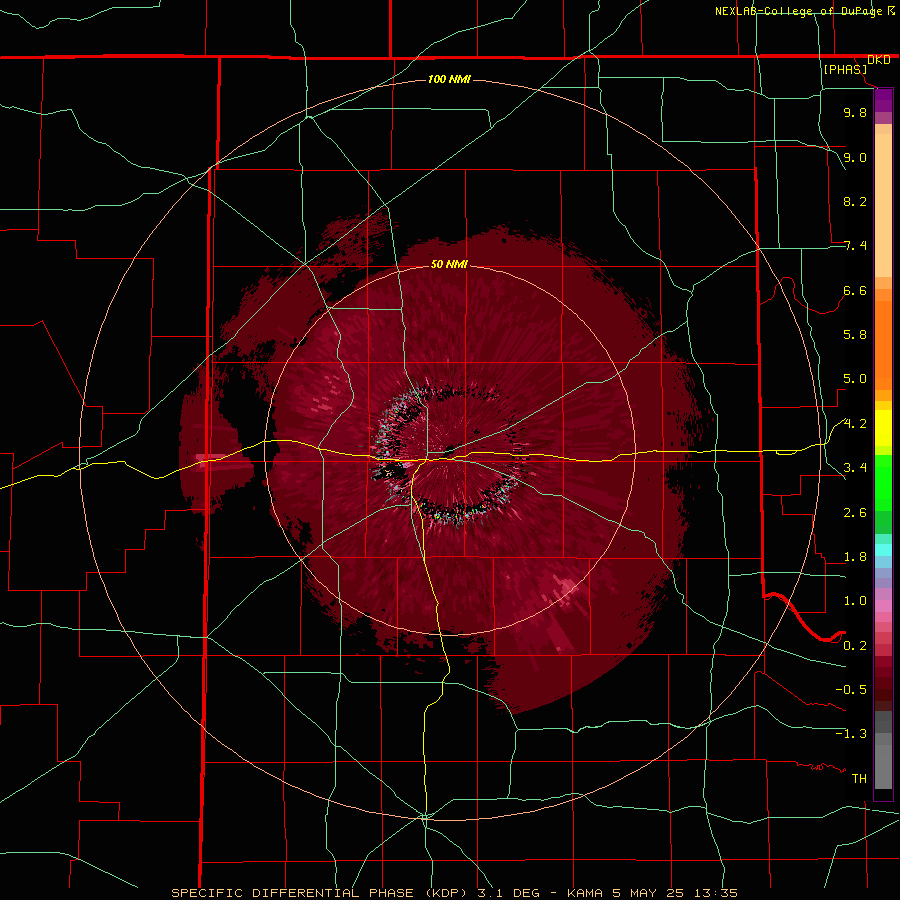The height and width of the screenshot is (900, 900).
Task: Click the 9.8 value on color scale
Action: (x=855, y=112)
